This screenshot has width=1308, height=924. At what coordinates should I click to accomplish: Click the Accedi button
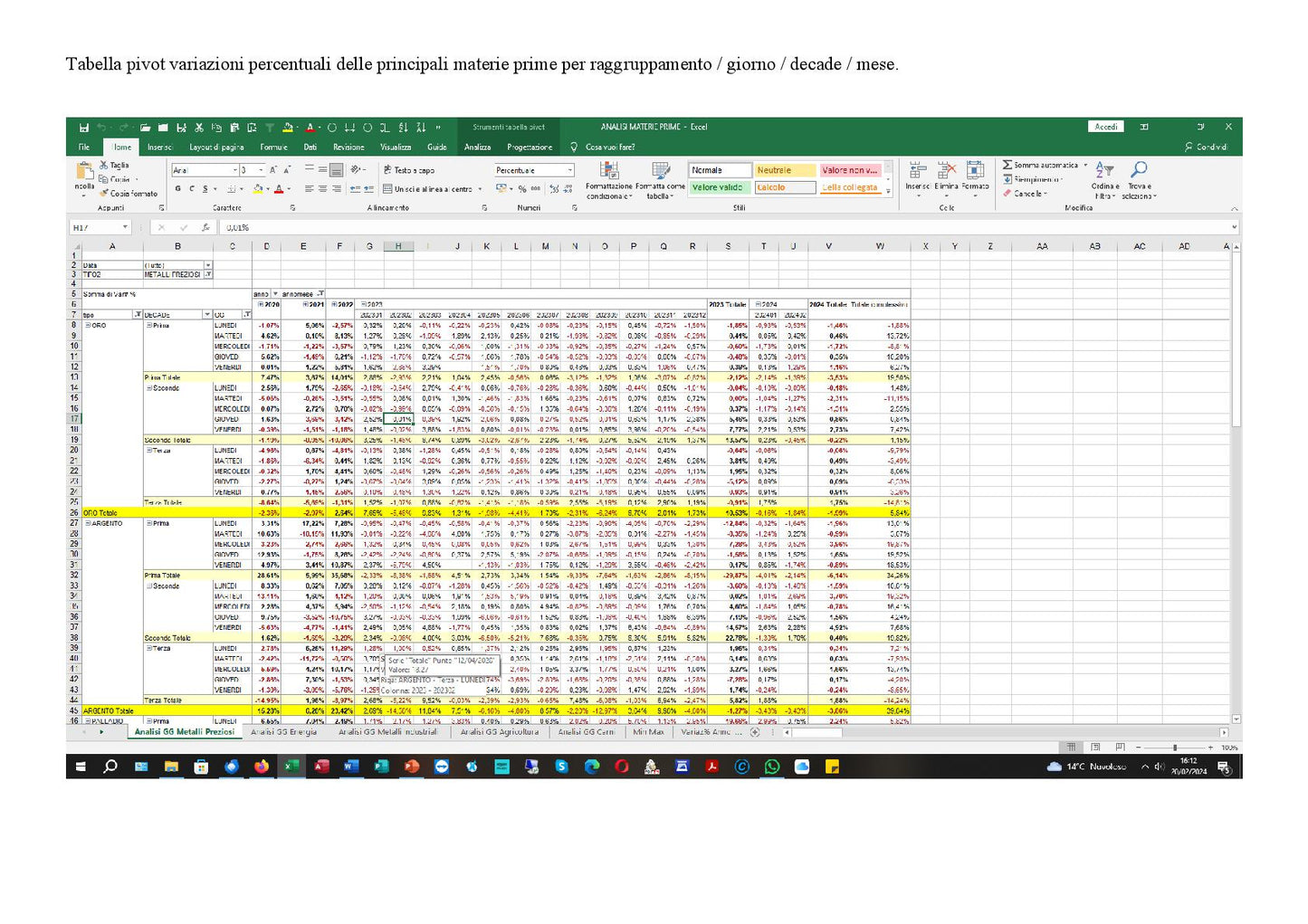(1104, 127)
